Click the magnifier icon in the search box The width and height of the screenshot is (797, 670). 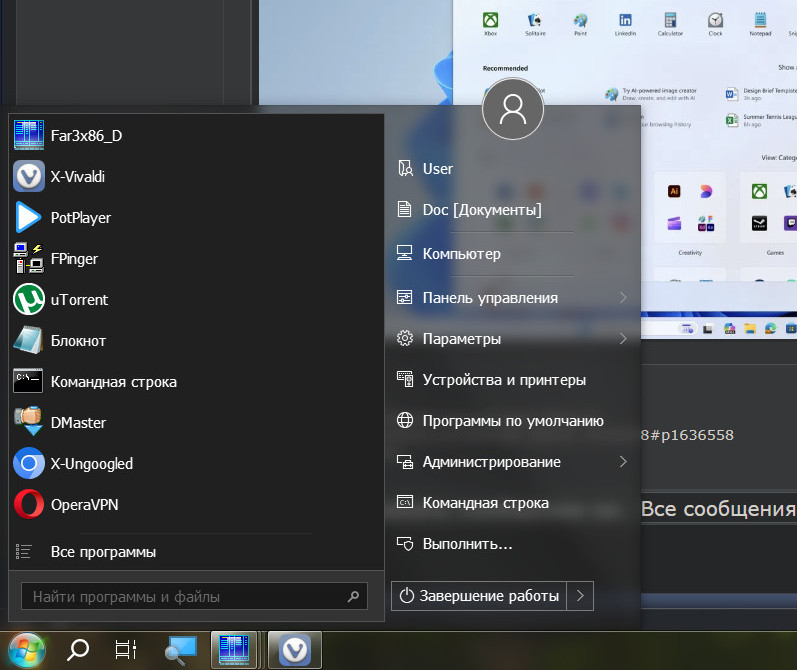pos(353,596)
